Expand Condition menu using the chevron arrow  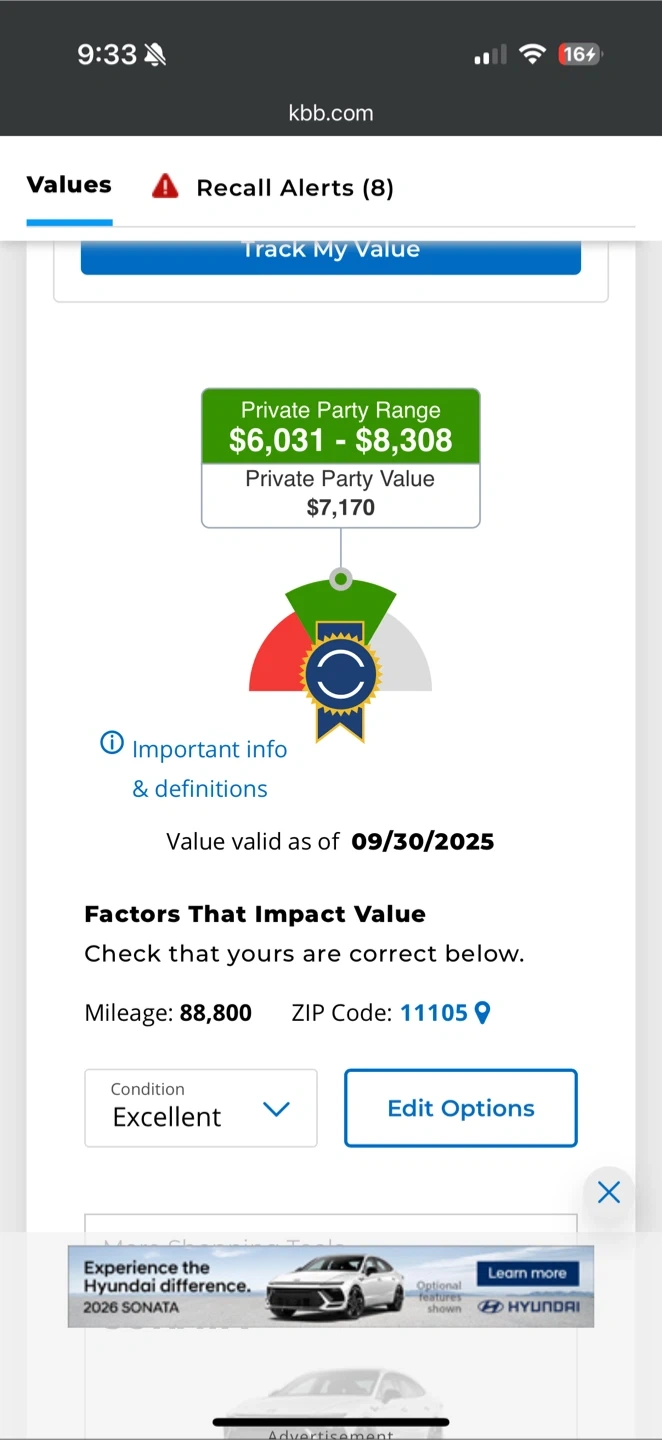[x=275, y=1109]
